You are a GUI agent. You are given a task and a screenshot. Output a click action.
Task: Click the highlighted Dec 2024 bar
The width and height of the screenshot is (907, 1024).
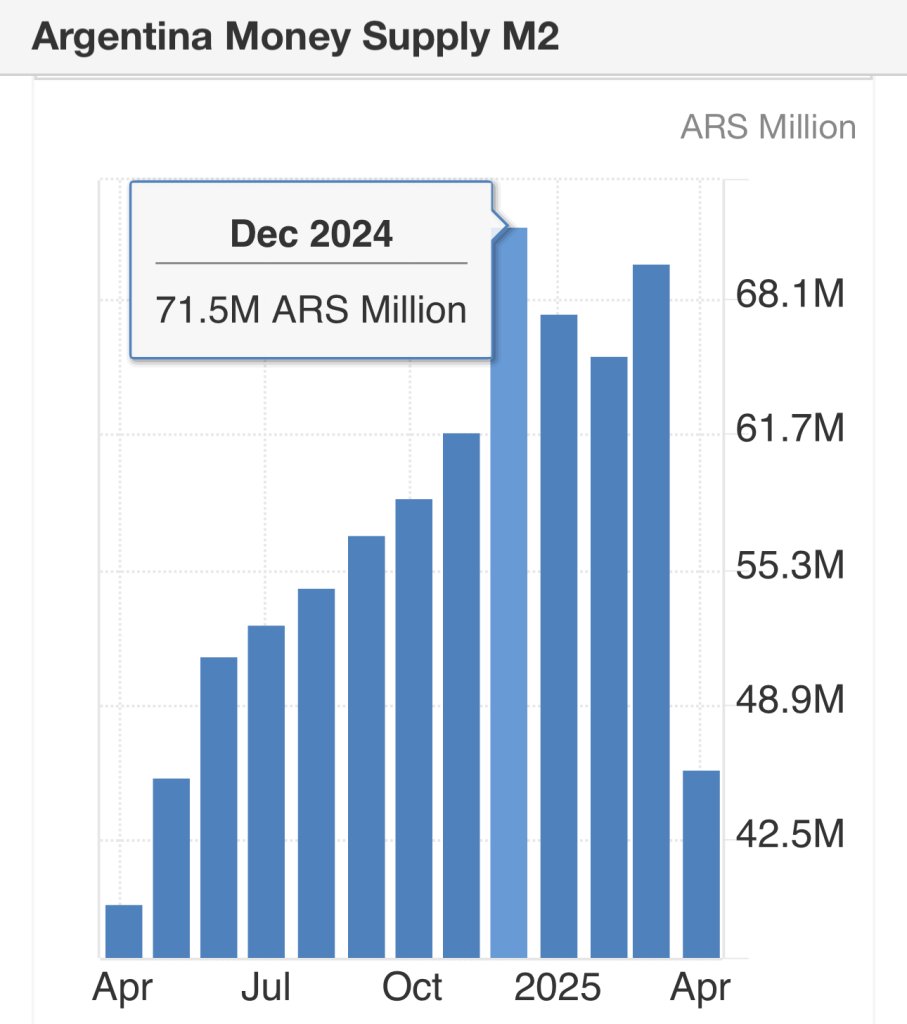click(x=509, y=593)
